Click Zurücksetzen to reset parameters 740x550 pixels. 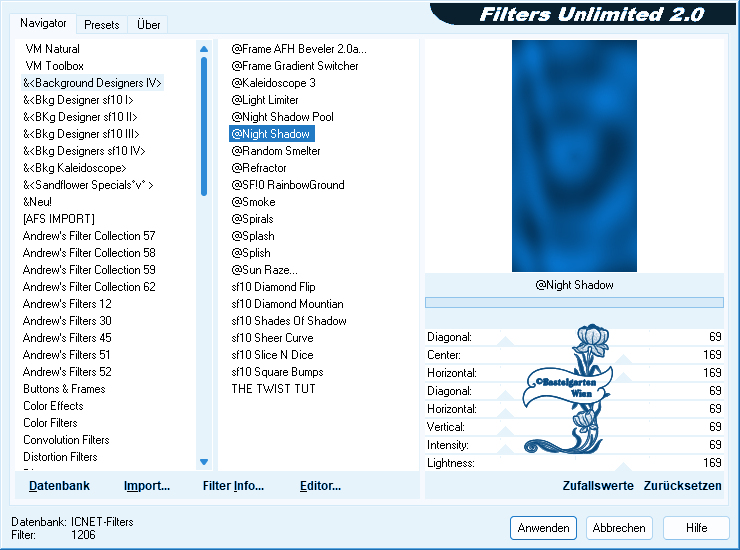coord(682,486)
